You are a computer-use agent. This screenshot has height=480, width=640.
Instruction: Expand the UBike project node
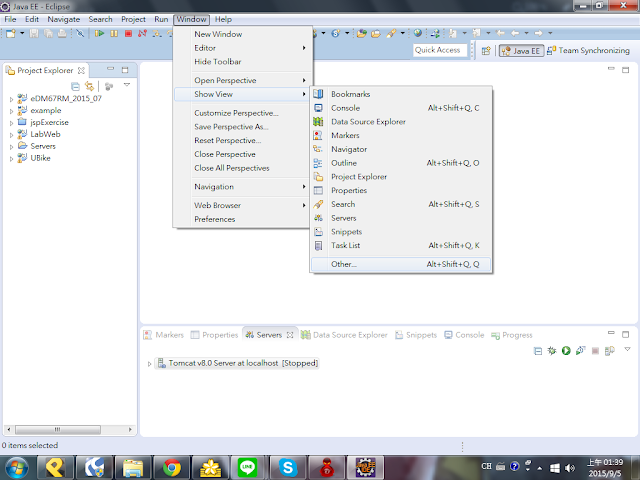tap(11, 159)
